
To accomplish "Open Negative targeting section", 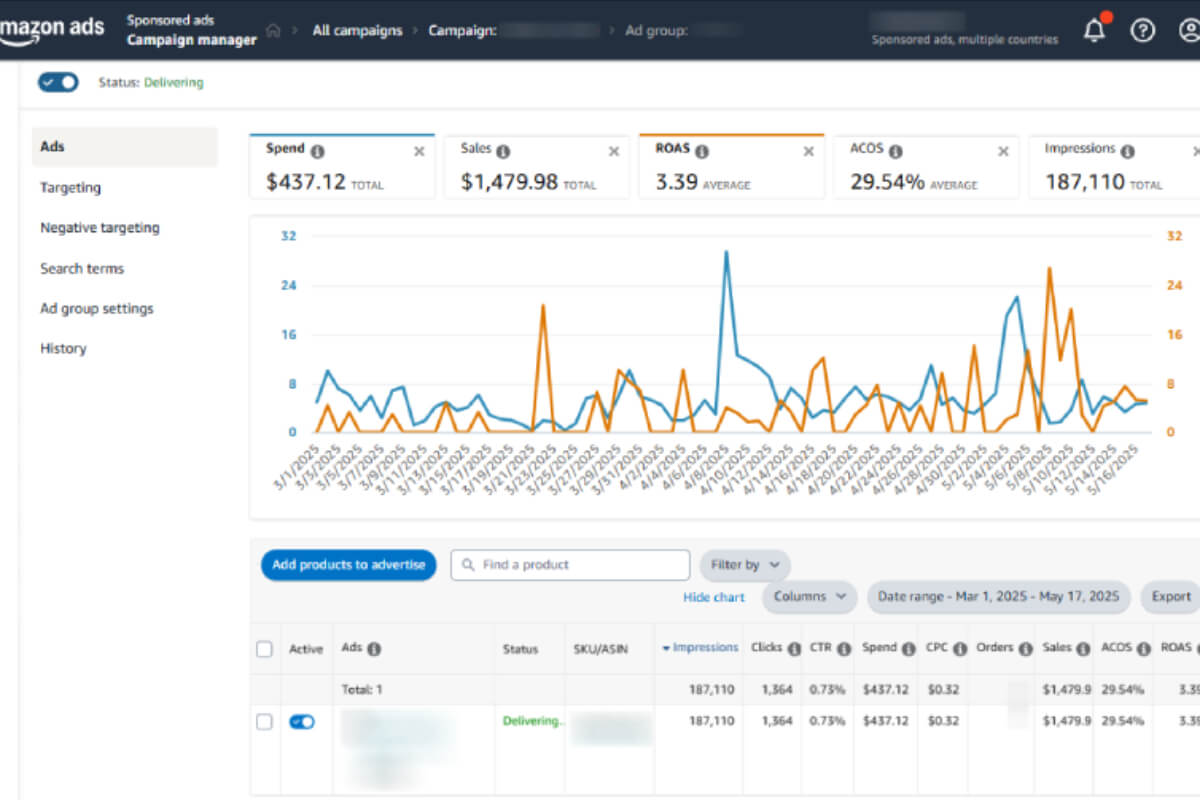I will [x=100, y=228].
